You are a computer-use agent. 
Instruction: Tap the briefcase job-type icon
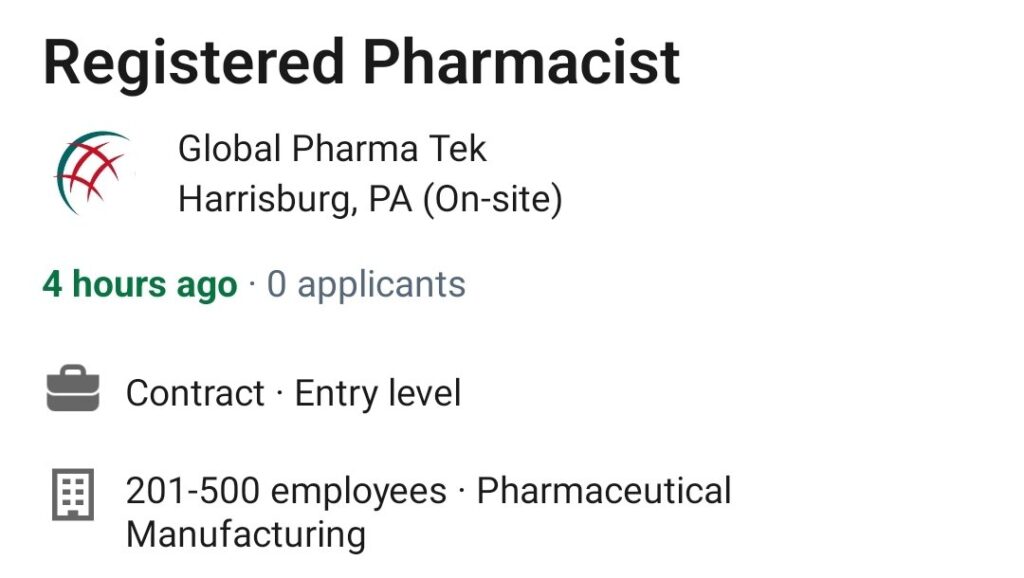(73, 388)
